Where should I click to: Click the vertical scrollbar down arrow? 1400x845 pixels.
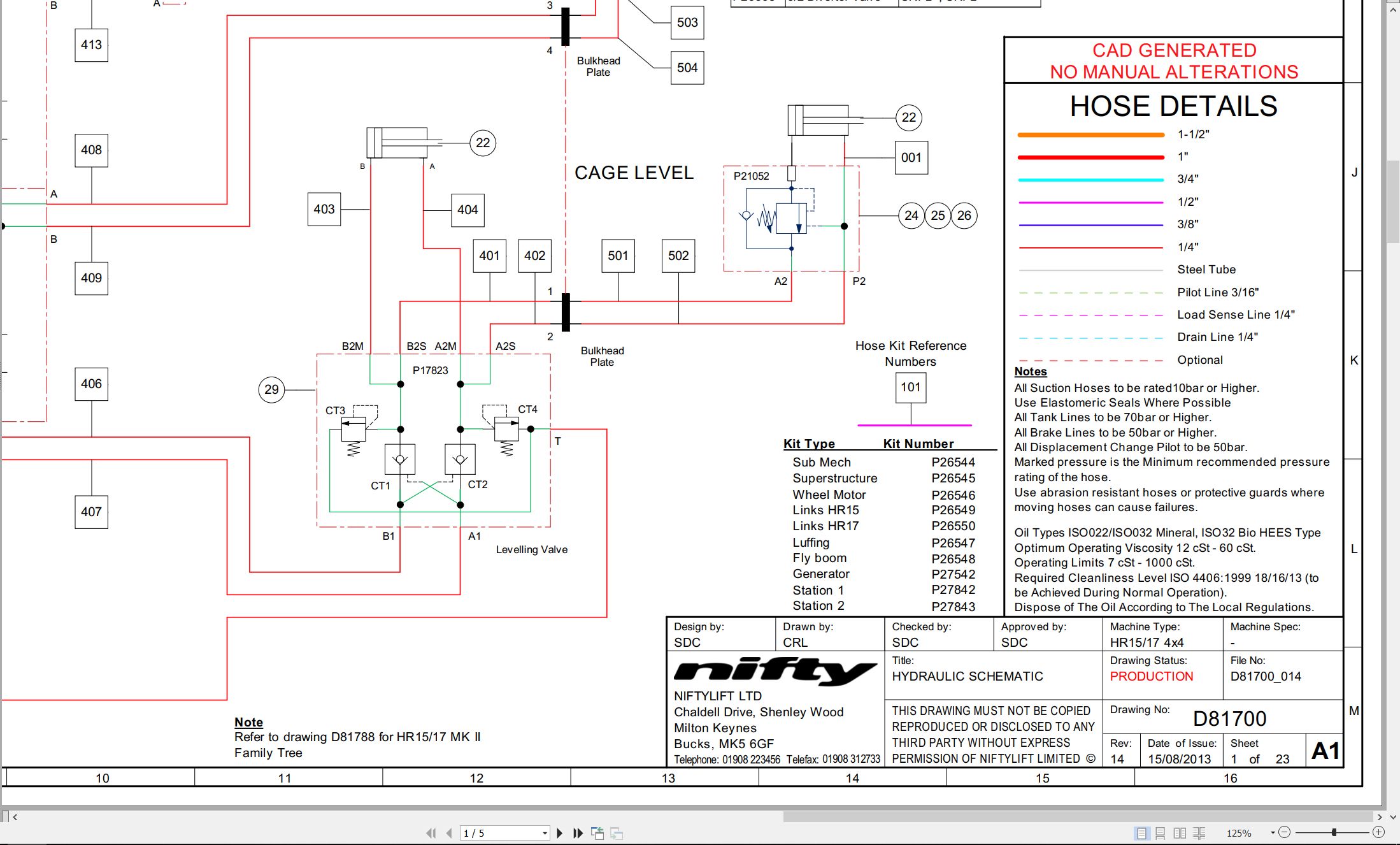[1393, 816]
